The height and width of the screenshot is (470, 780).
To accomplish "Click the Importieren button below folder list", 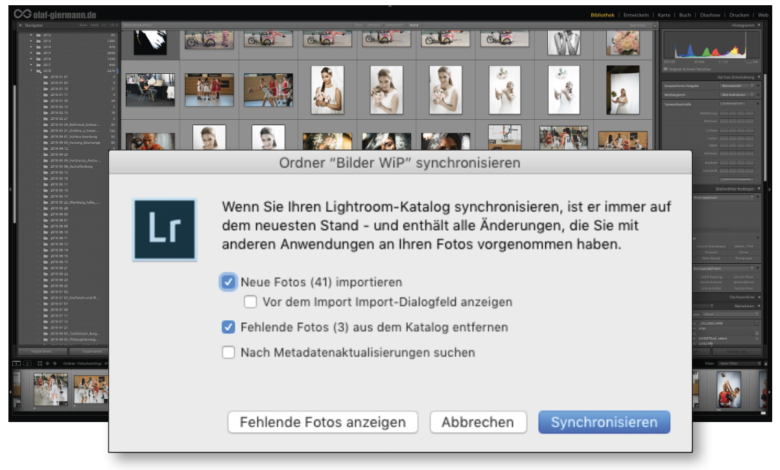I will (42, 352).
